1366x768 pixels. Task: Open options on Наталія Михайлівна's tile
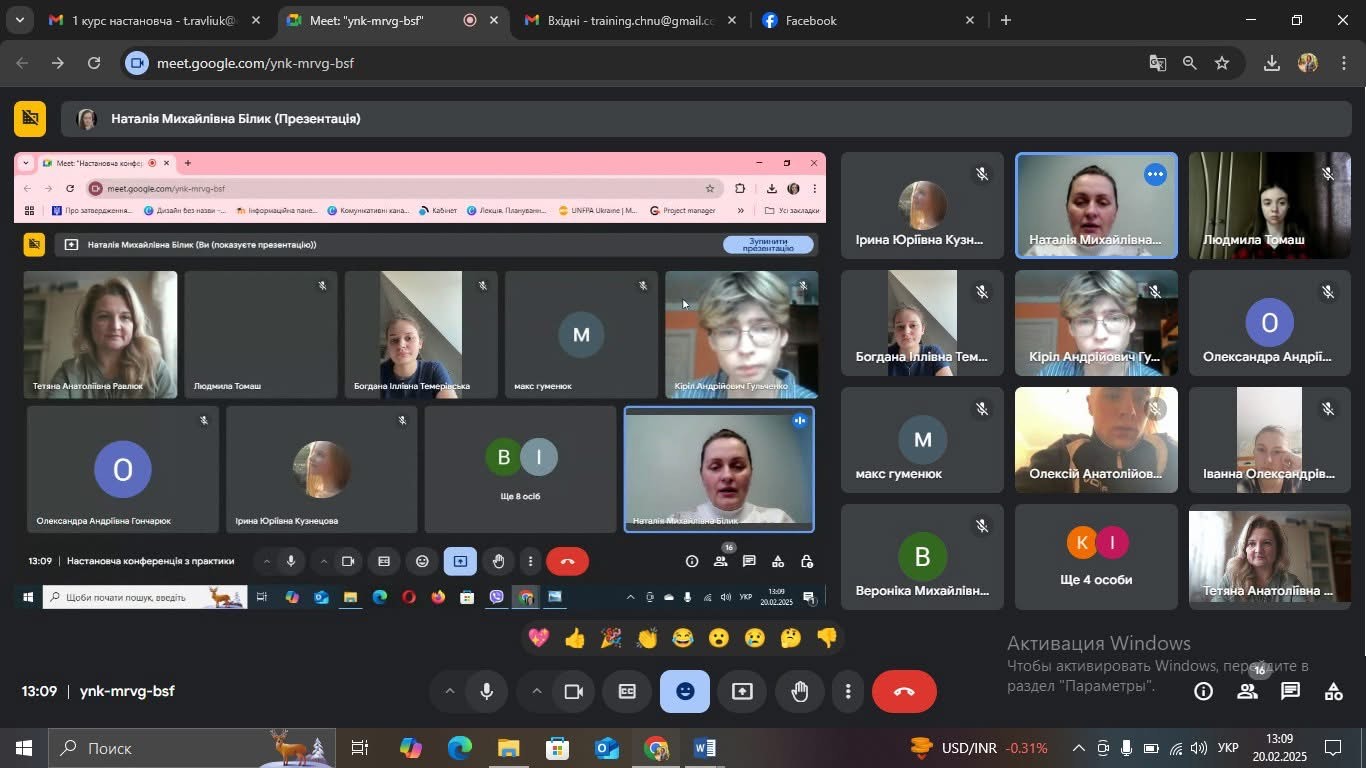pos(1155,175)
